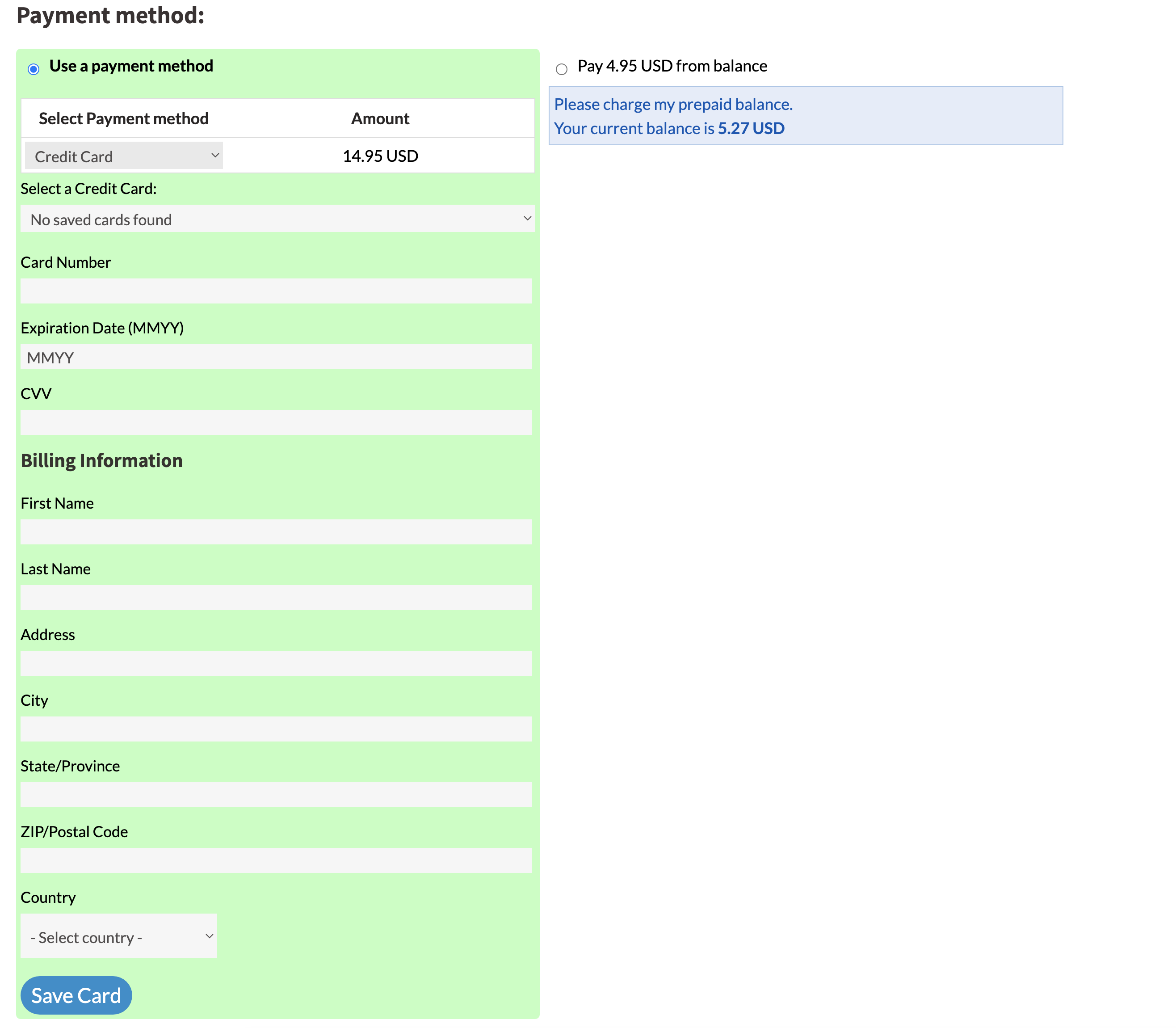
Task: Expand the country selection dropdown
Action: 120,936
